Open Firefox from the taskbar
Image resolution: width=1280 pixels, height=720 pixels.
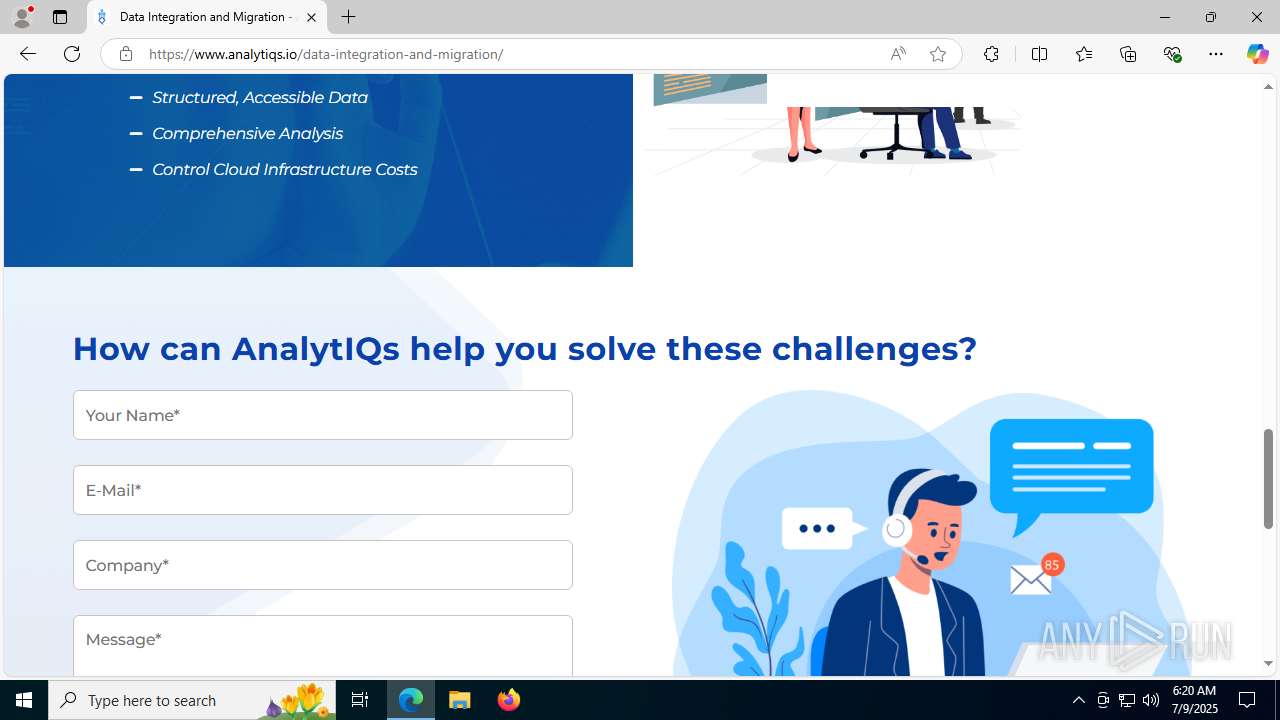[x=508, y=700]
